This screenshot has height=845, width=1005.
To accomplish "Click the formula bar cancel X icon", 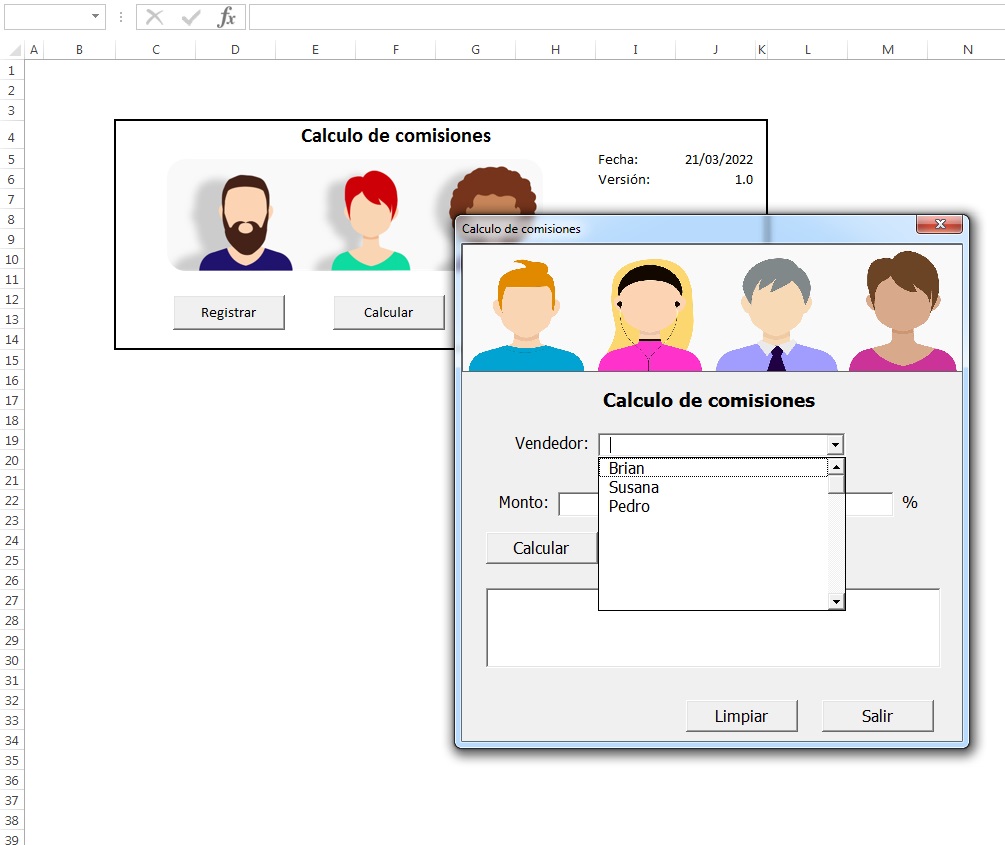I will tap(154, 17).
